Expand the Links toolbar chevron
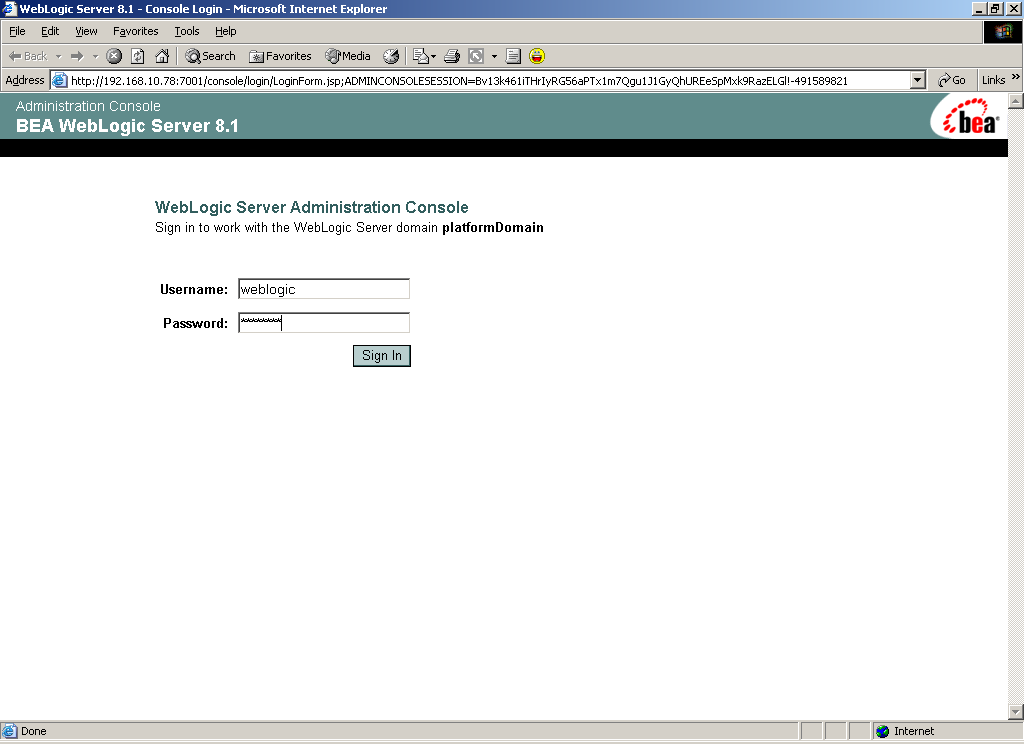Image resolution: width=1024 pixels, height=744 pixels. click(x=1016, y=77)
